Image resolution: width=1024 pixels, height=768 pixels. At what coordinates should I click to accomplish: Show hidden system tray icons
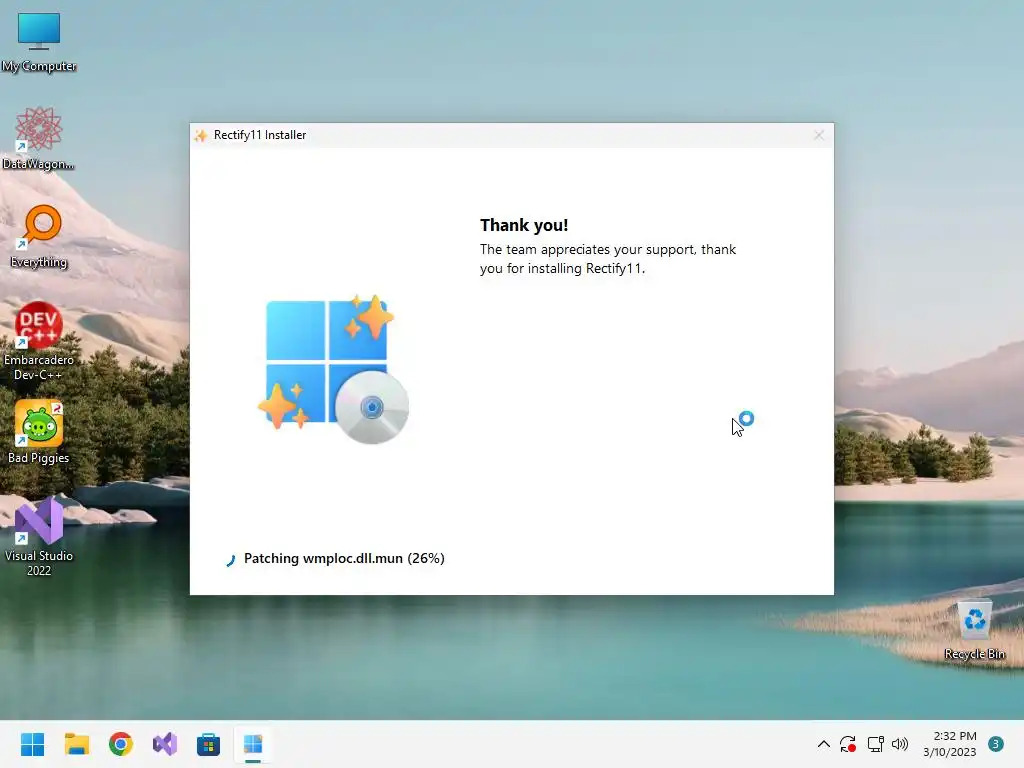pyautogui.click(x=824, y=744)
